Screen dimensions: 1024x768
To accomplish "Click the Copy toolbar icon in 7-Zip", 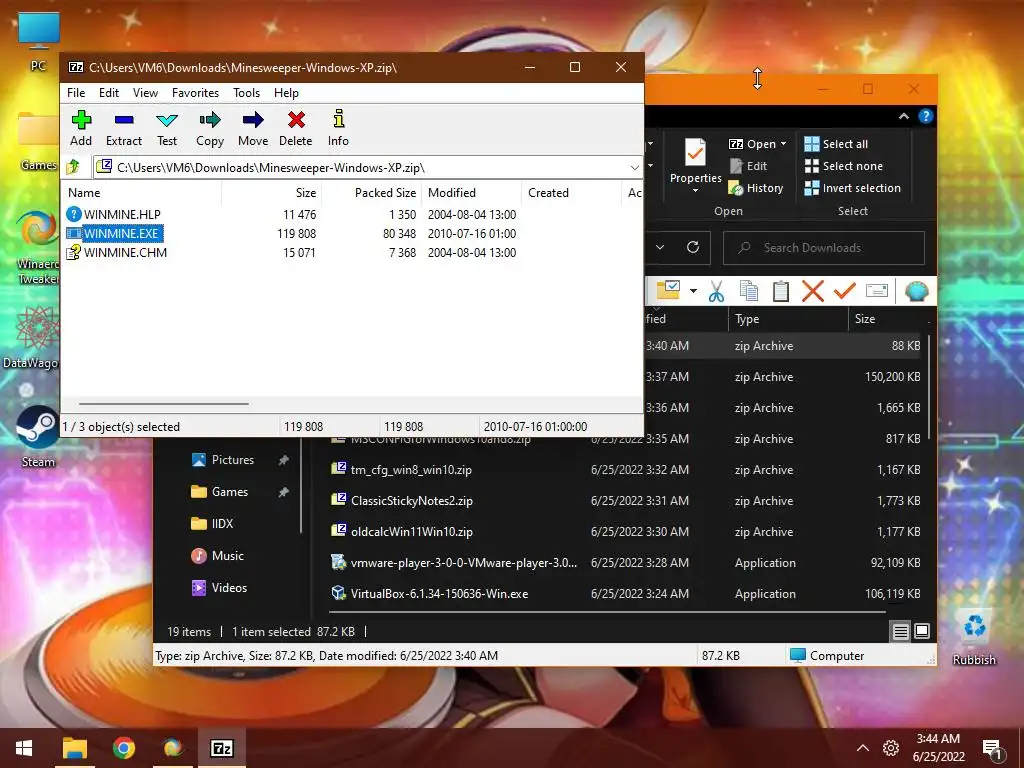I will point(210,129).
